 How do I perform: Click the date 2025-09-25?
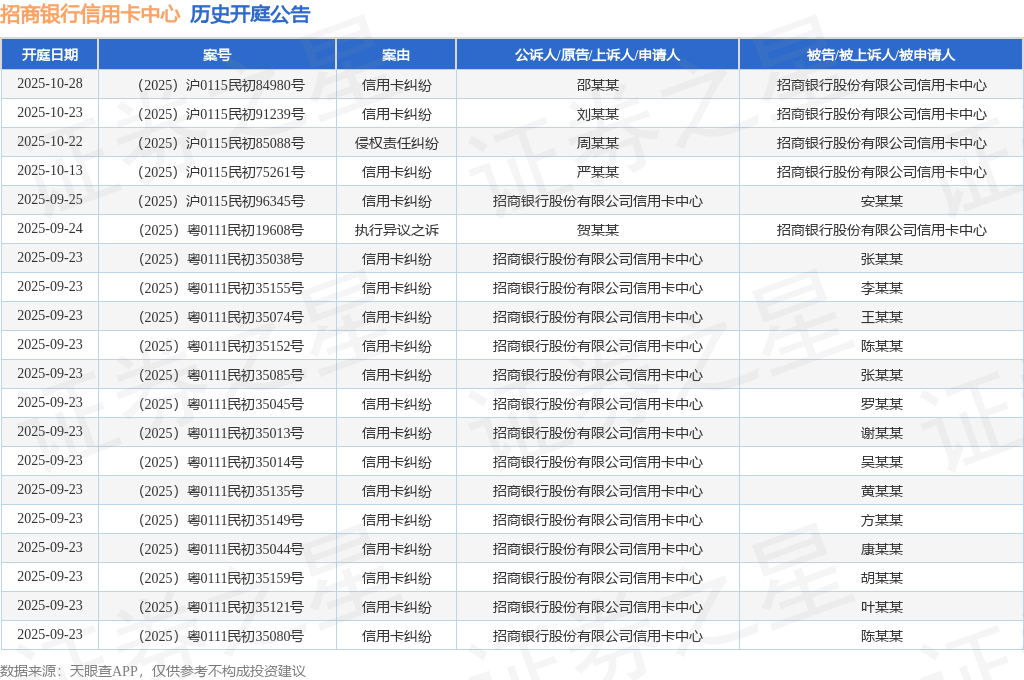[50, 199]
